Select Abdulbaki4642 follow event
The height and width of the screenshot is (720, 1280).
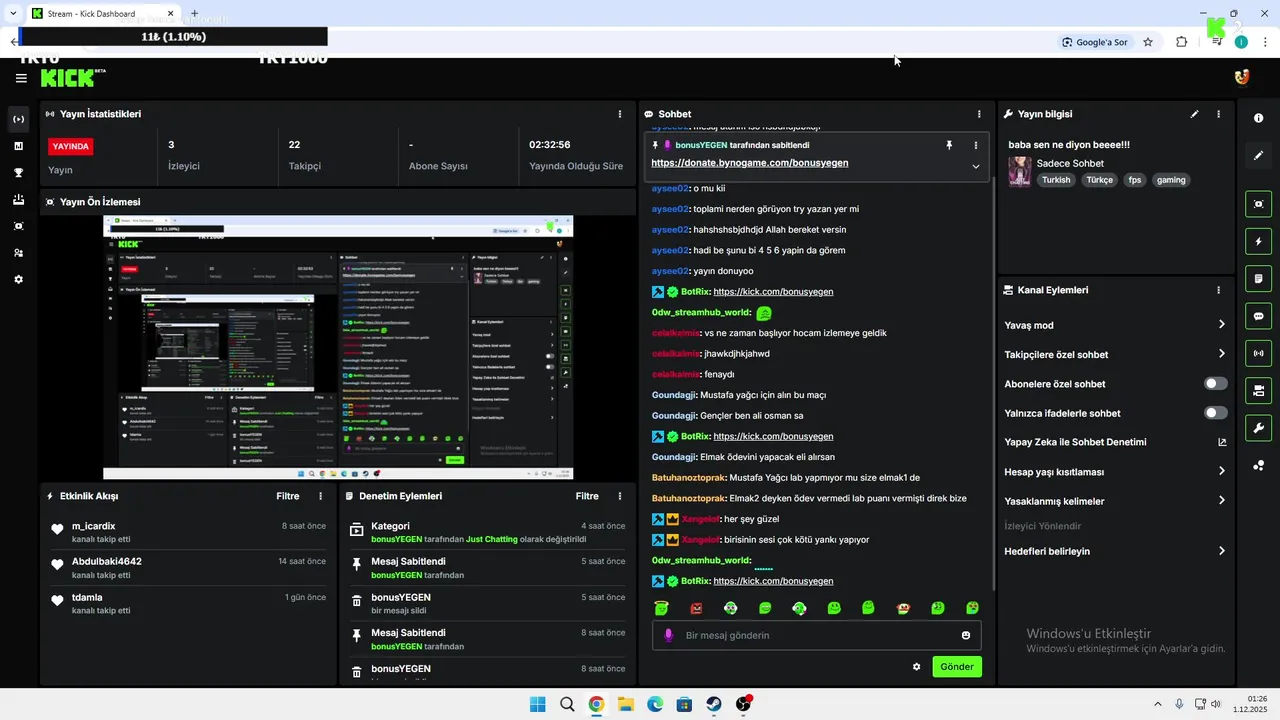(x=188, y=568)
